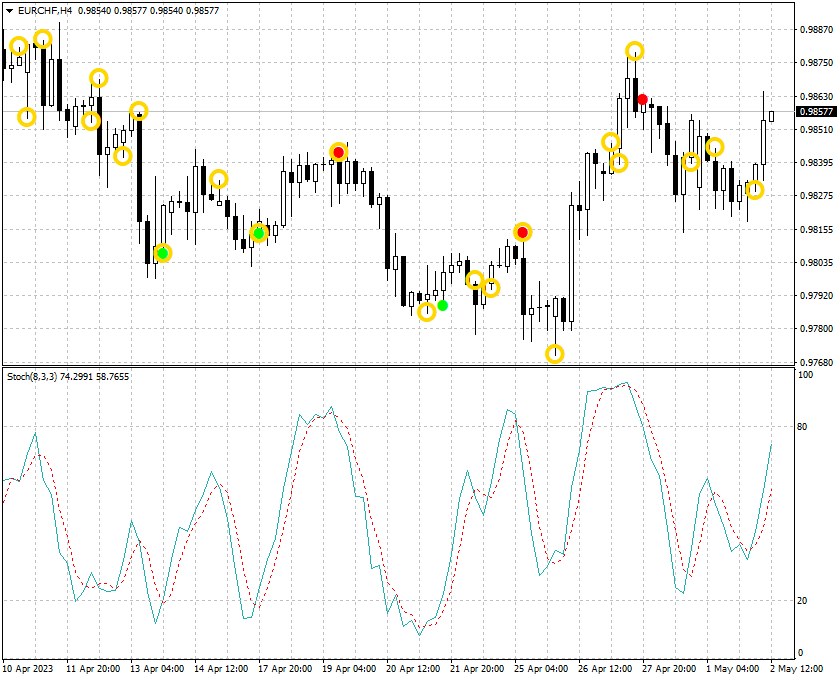Click the stochastic level 100 label
Image resolution: width=840 pixels, height=680 pixels.
point(805,375)
